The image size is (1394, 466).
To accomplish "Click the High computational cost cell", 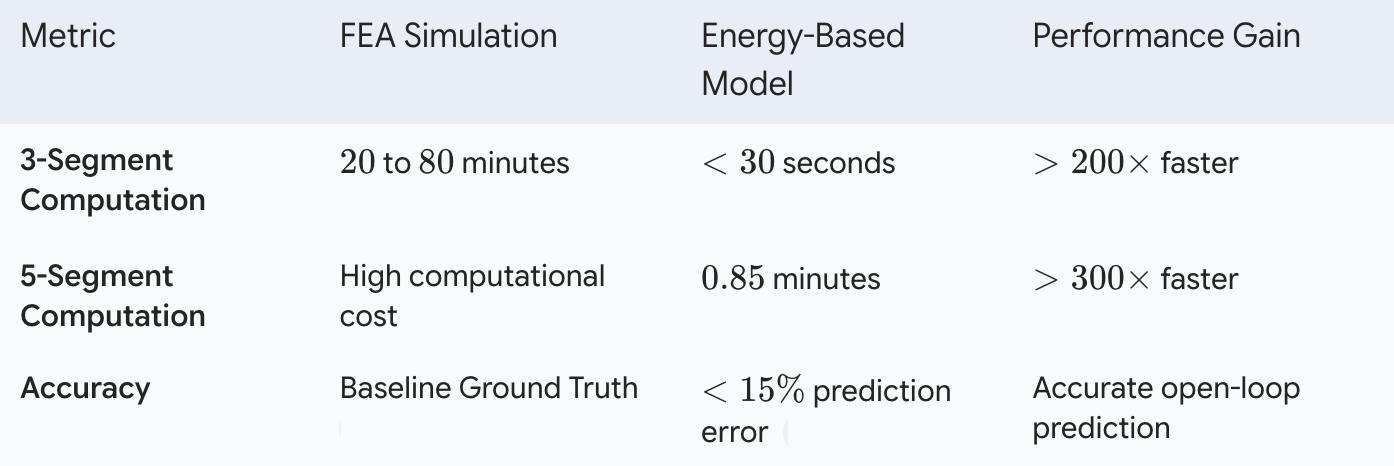I will 472,296.
